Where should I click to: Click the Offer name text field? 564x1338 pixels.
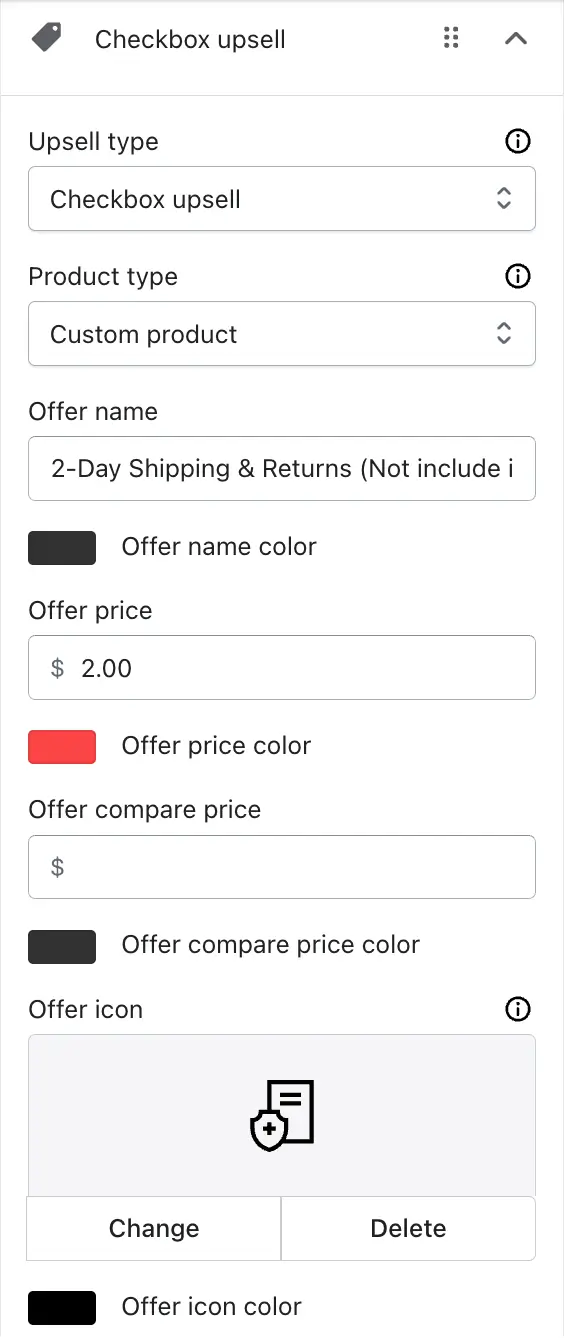tap(282, 468)
